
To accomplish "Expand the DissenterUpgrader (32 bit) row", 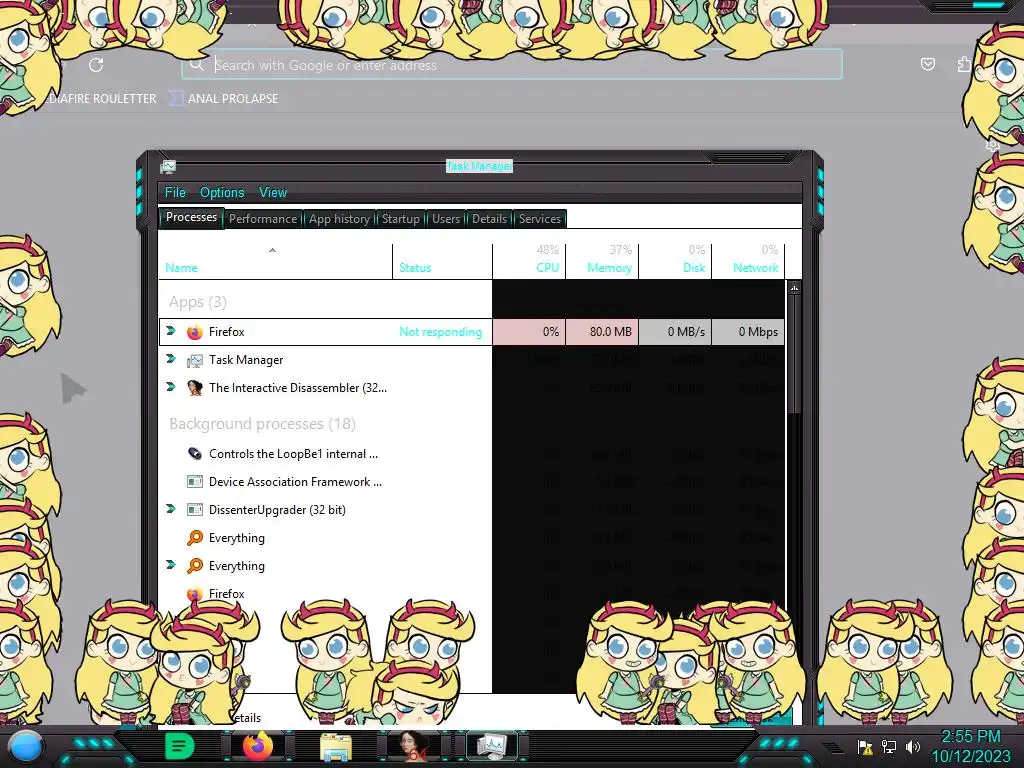I will tap(171, 509).
